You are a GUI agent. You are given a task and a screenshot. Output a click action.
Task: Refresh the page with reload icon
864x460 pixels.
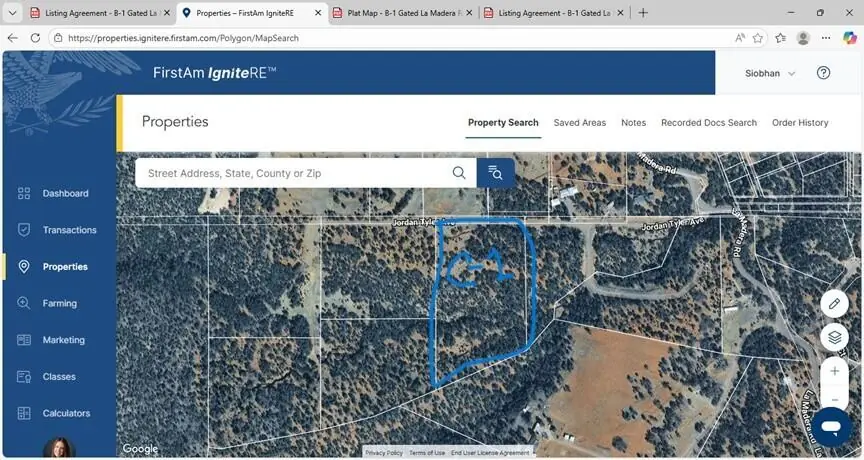tap(35, 38)
